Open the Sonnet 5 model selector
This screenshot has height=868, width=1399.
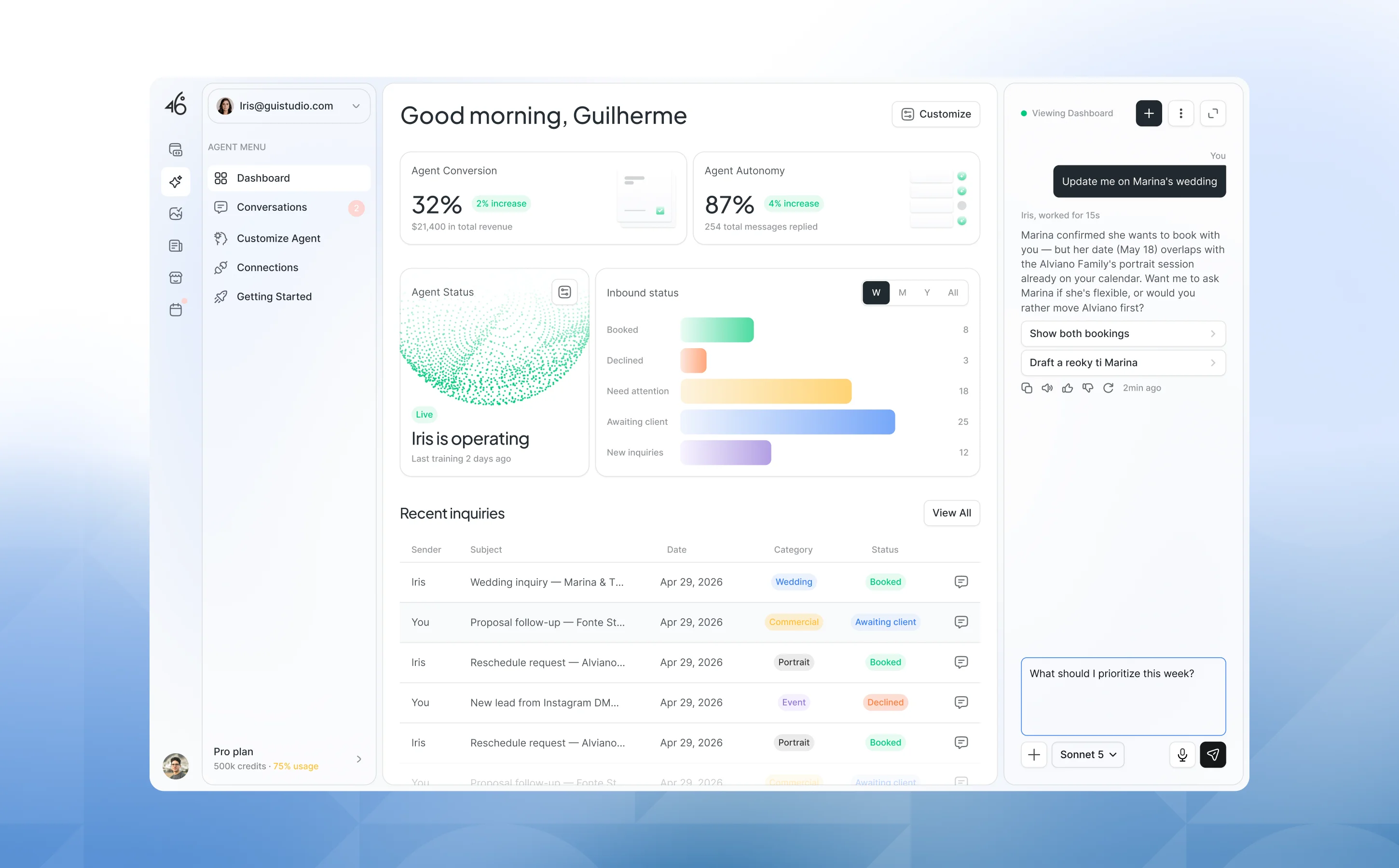tap(1088, 754)
